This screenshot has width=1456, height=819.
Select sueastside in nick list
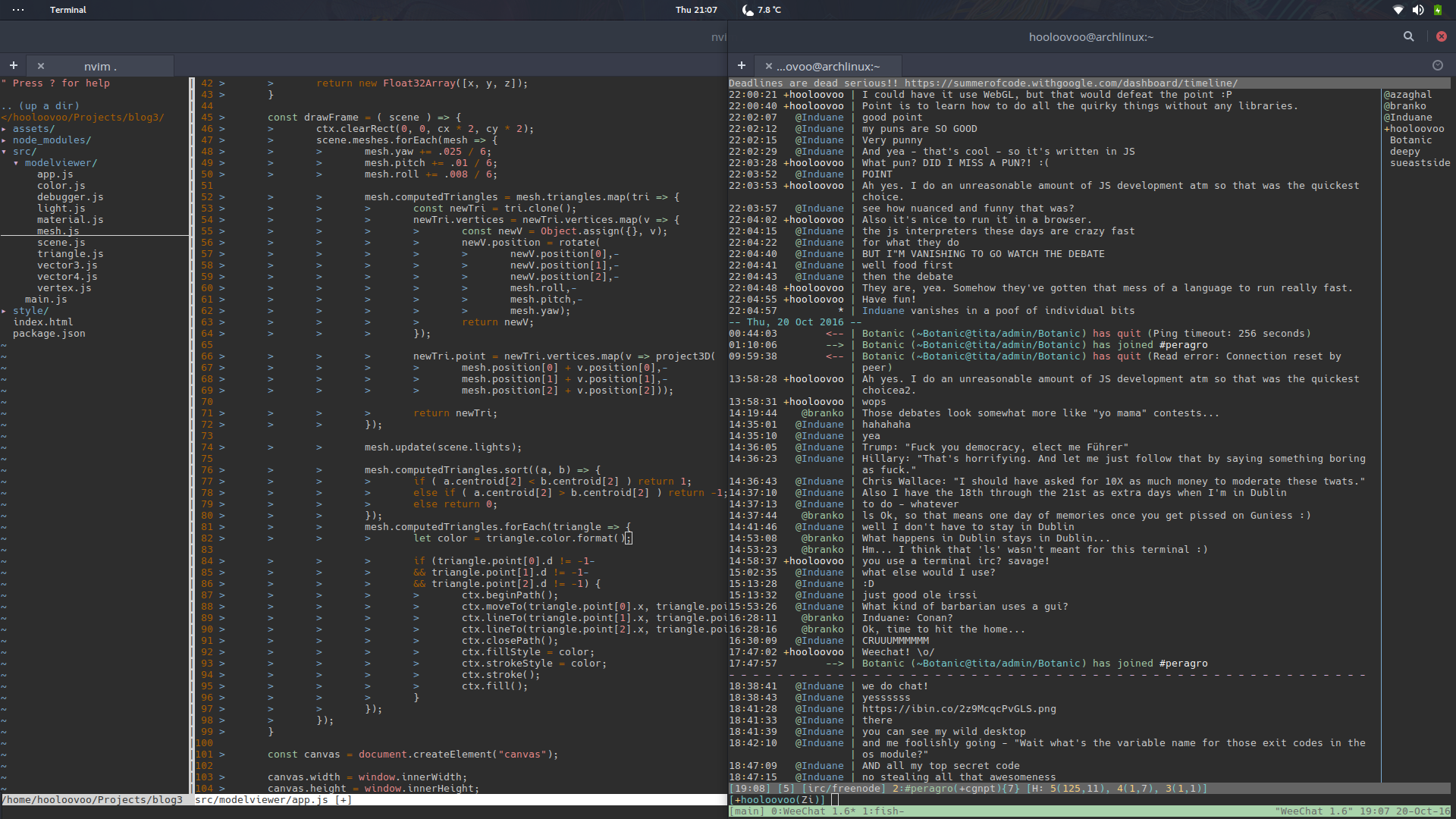click(1420, 163)
